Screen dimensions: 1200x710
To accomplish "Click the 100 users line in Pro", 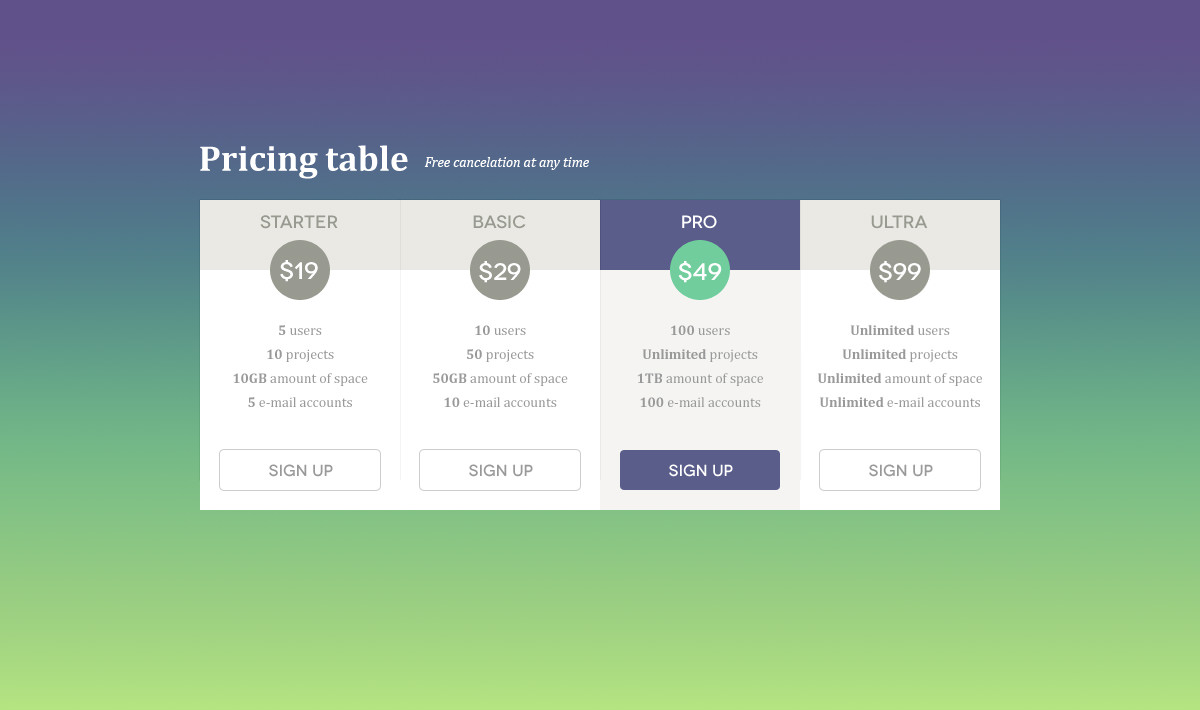I will 700,331.
